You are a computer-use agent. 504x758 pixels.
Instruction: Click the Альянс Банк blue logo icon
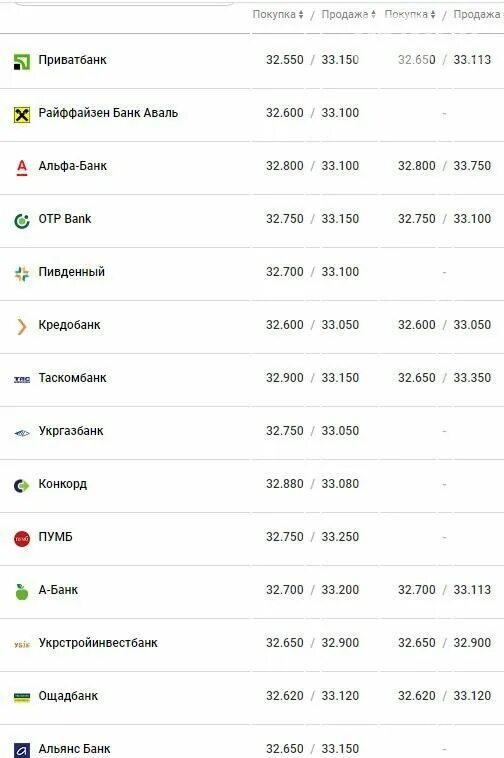(x=22, y=750)
